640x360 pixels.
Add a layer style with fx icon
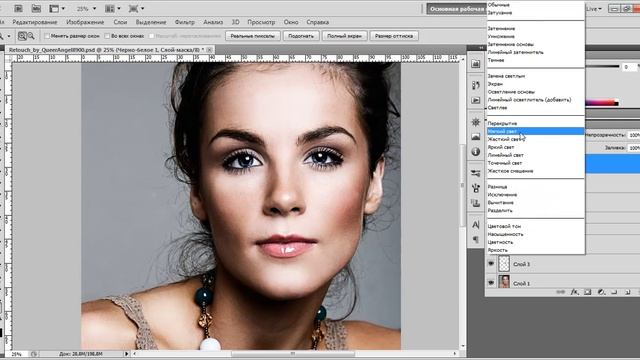(575, 292)
